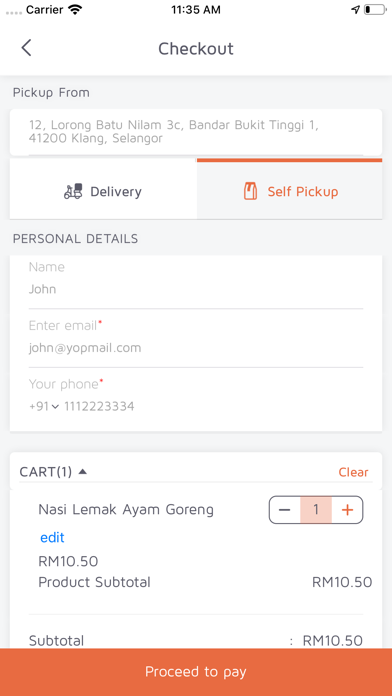Open the +91 country code dropdown
This screenshot has height=696, width=392.
(44, 406)
